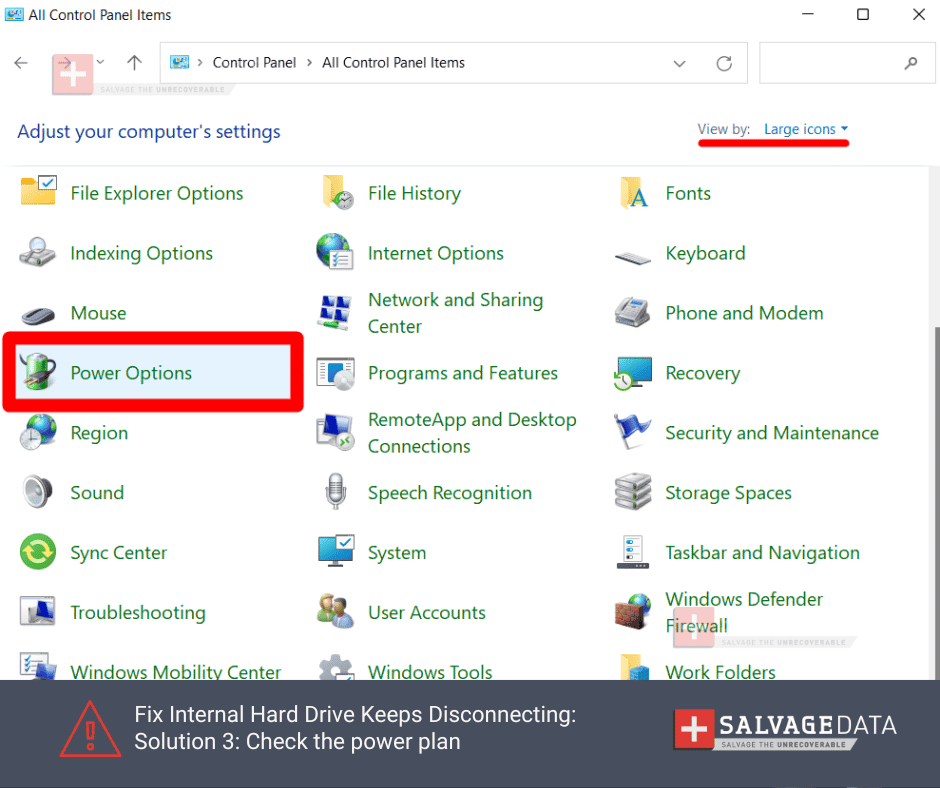Maximize the Control Panel window
This screenshot has height=788, width=940.
[x=863, y=14]
